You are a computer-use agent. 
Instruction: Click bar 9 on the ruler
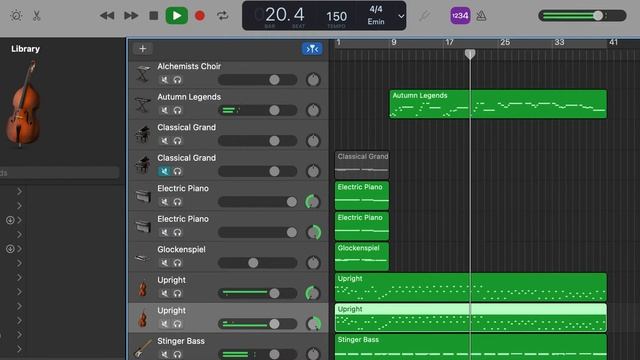tap(394, 42)
